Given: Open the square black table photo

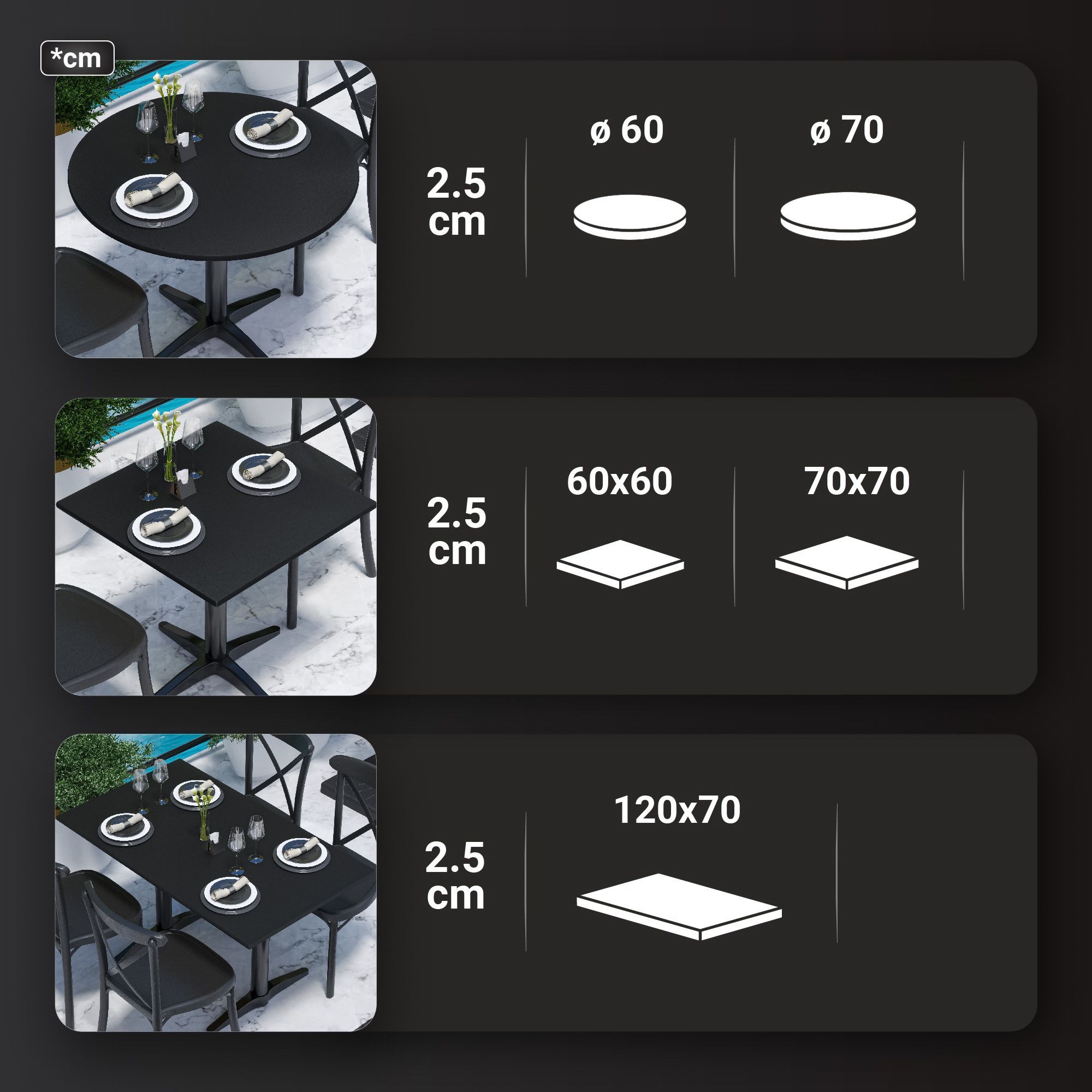Looking at the screenshot, I should (x=215, y=547).
